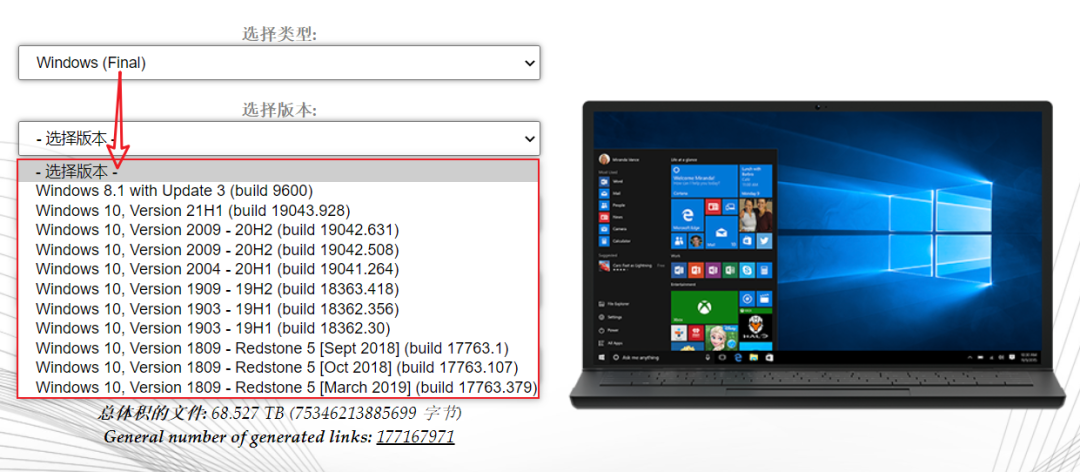Screen dimensions: 1080x472
Task: Pick Windows 10 Version 1909 19H2 option
Action: click(x=217, y=289)
